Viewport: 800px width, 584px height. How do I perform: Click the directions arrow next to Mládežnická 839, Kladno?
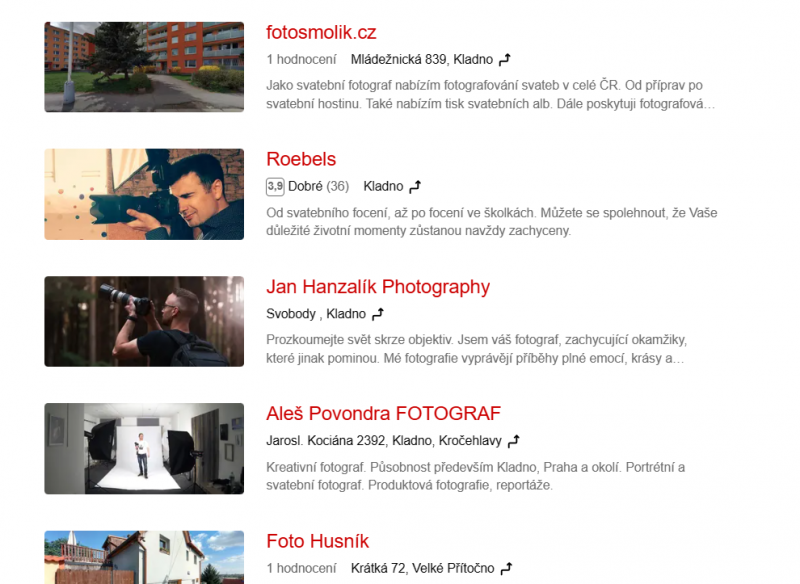pyautogui.click(x=505, y=60)
